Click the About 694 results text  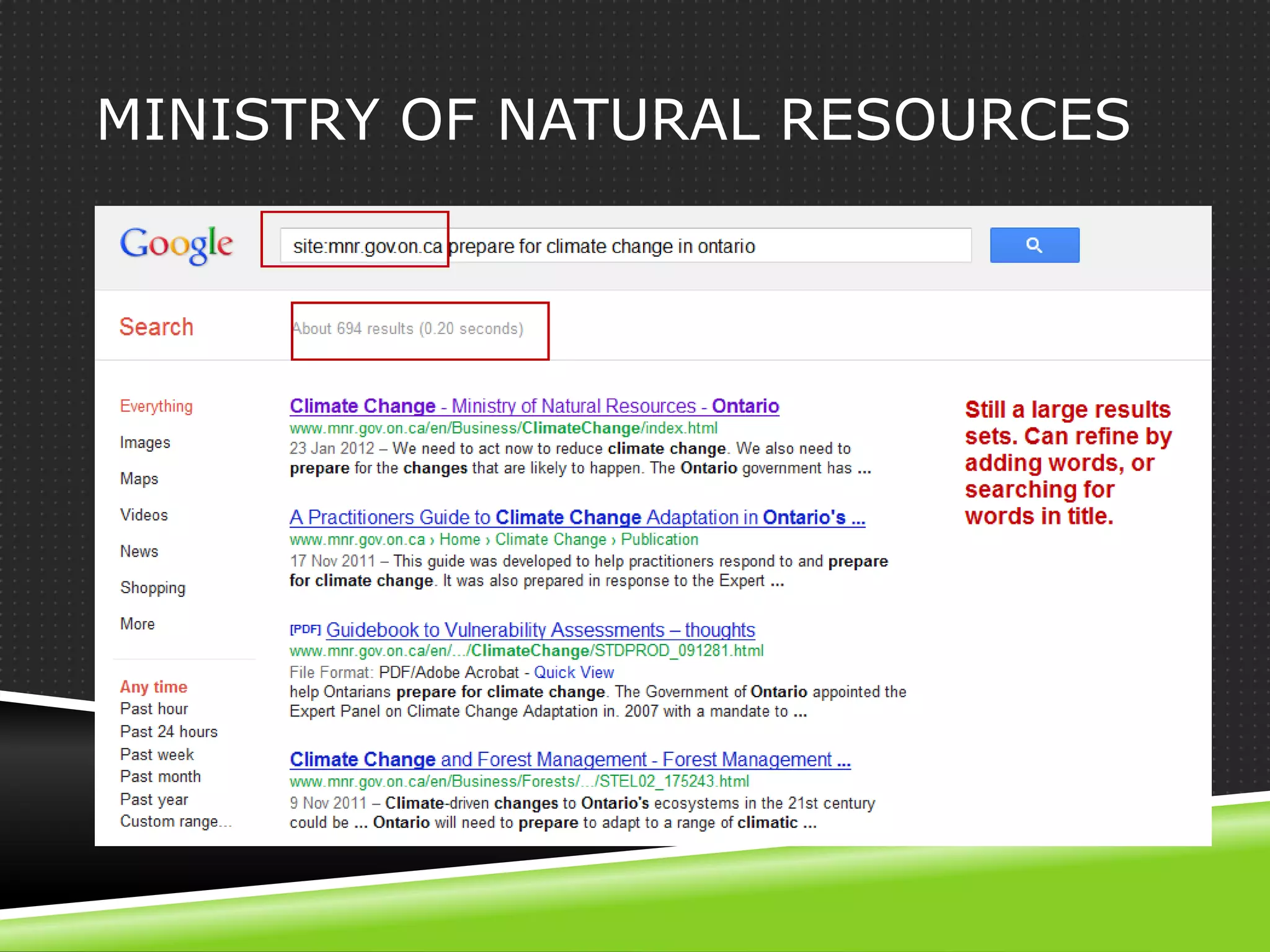[408, 328]
